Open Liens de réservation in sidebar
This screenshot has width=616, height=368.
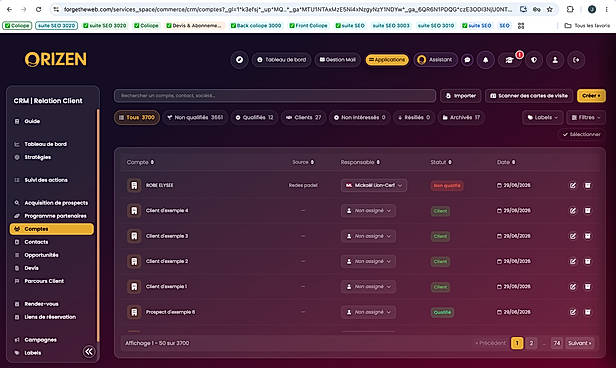[51, 317]
